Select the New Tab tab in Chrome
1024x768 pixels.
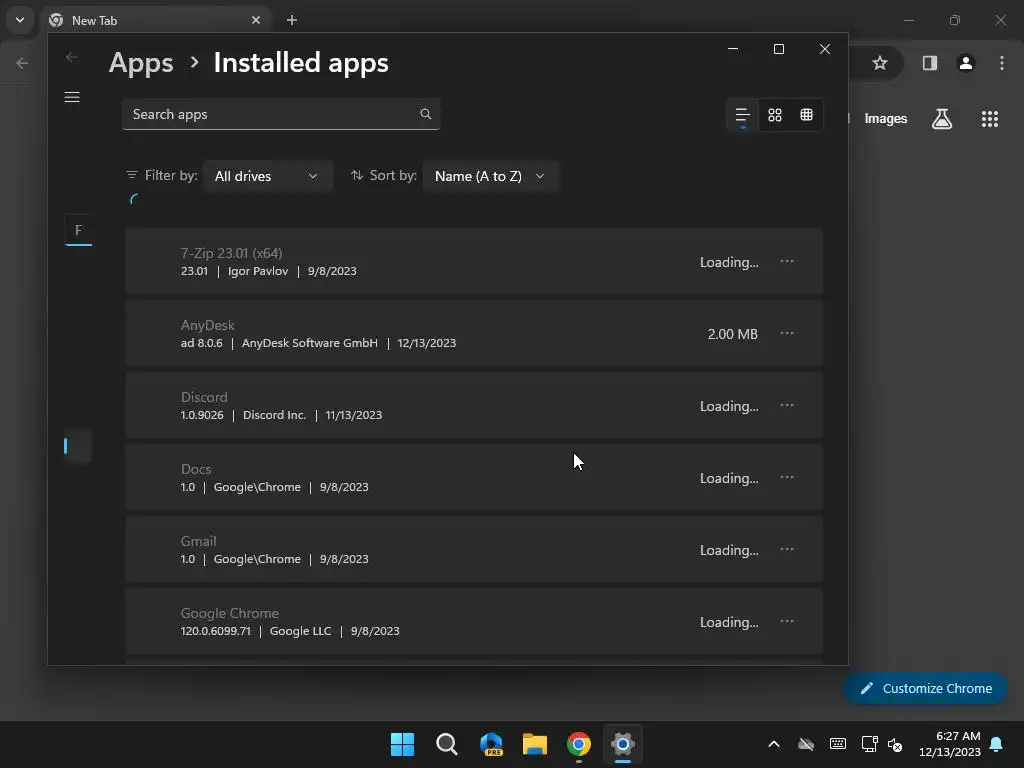coord(155,20)
